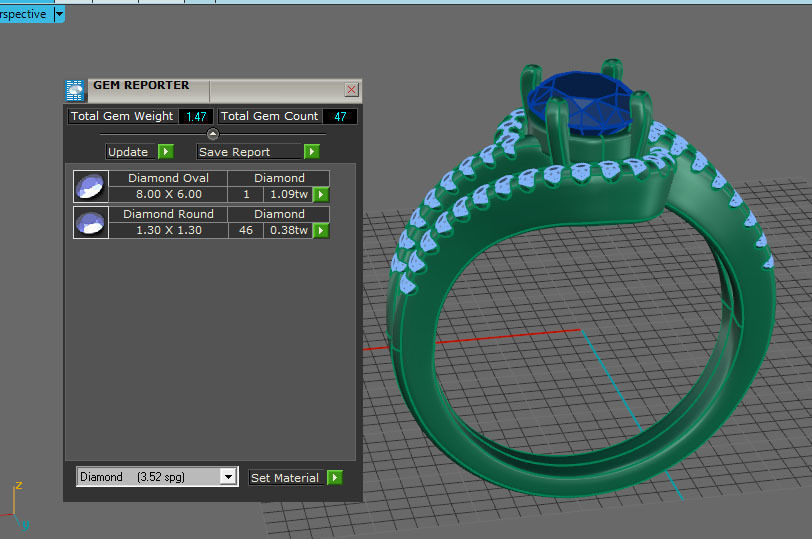
Task: Close the Gem Reporter panel
Action: pos(352,90)
